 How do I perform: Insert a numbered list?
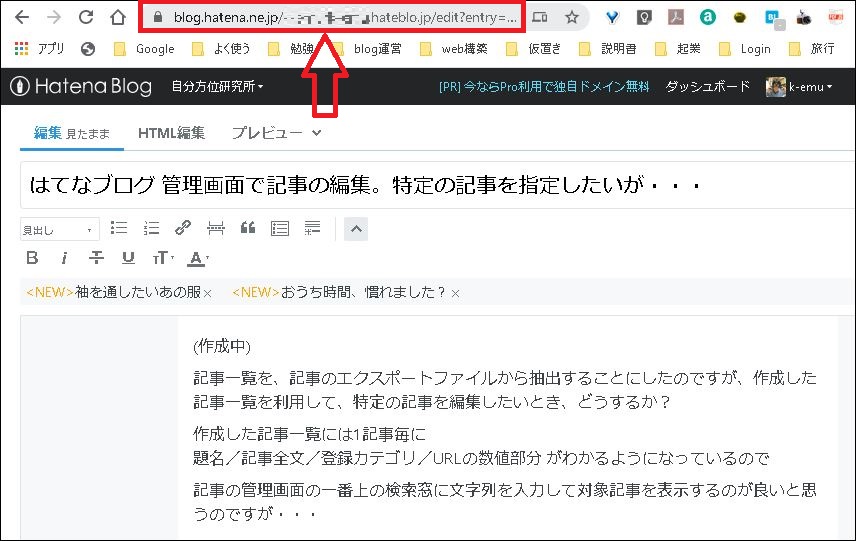tap(151, 228)
